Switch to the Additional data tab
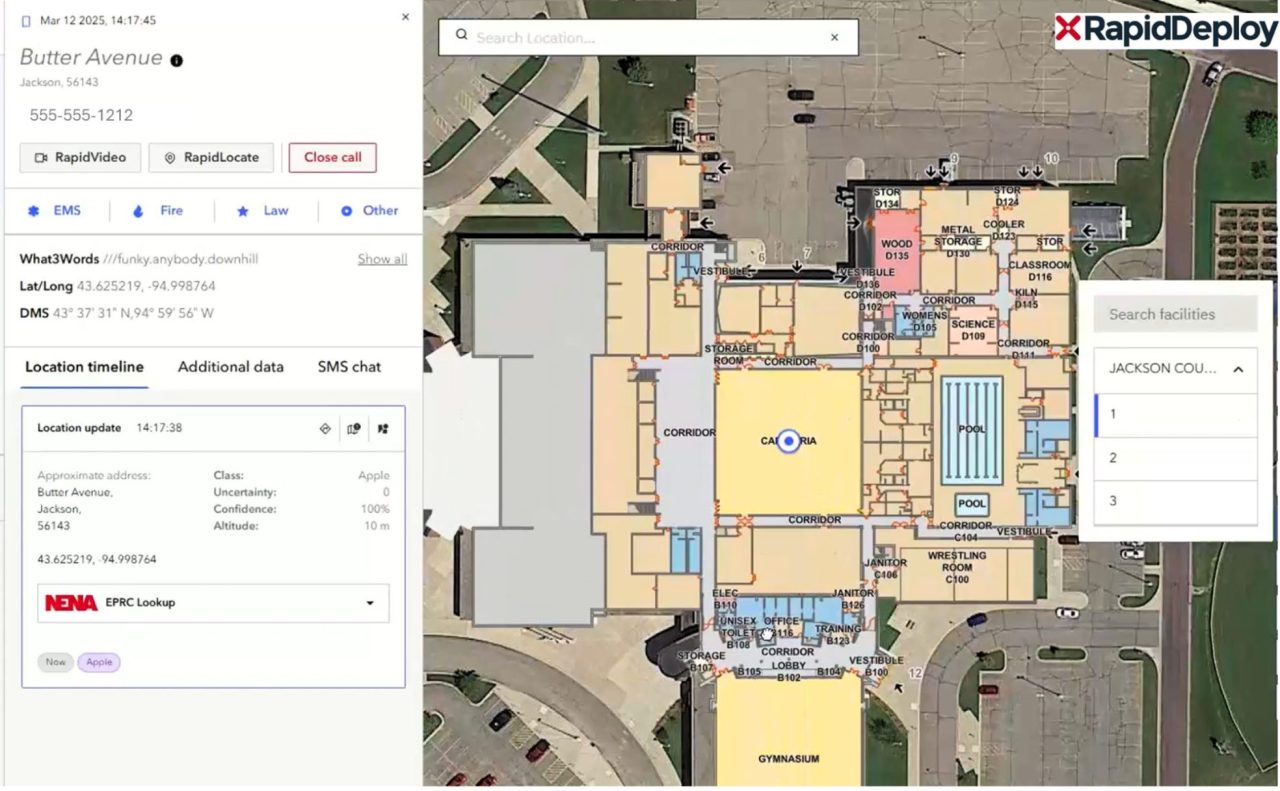 pyautogui.click(x=230, y=367)
